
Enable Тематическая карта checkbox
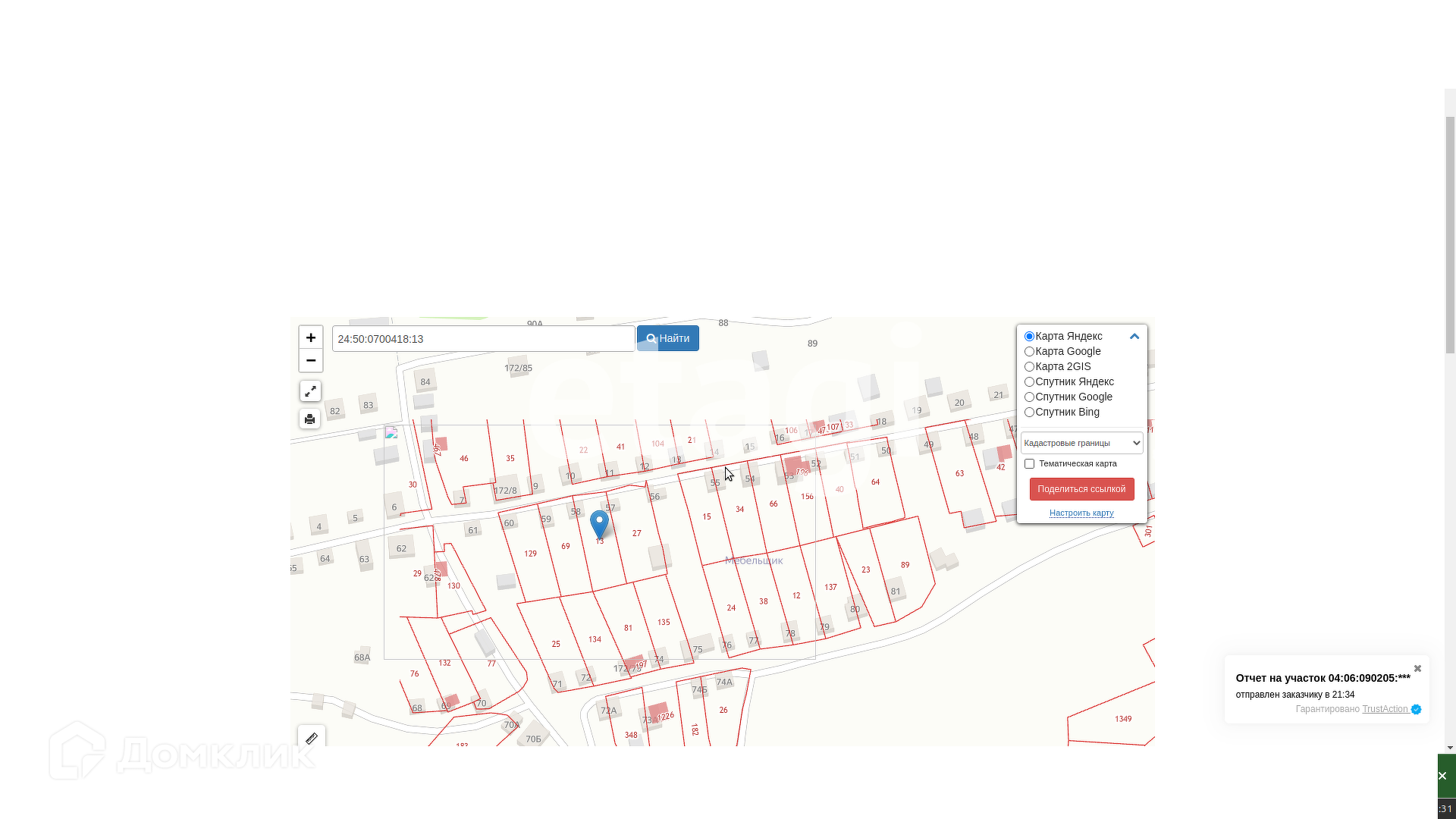click(1029, 464)
